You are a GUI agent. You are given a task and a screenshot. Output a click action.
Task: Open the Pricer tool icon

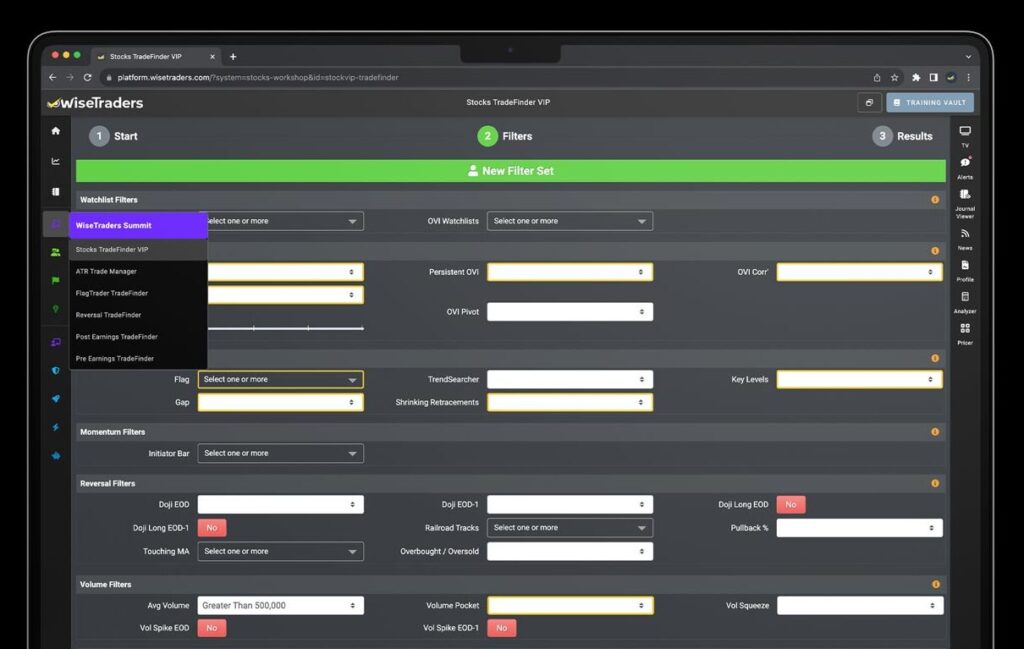coord(964,328)
